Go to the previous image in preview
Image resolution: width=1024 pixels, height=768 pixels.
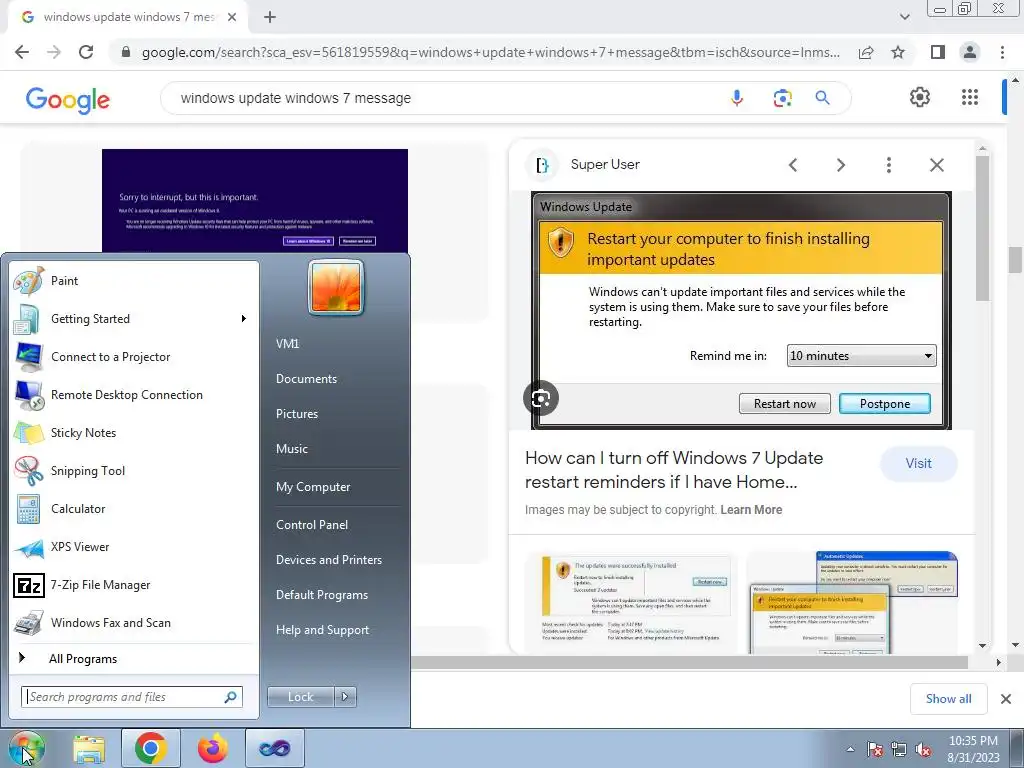[x=793, y=165]
